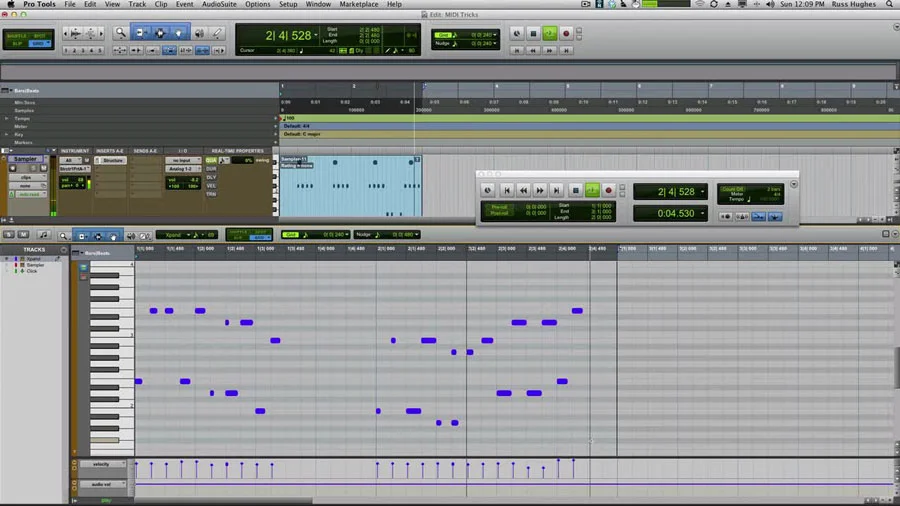Open main counter format dropdown in Transport window

click(703, 192)
